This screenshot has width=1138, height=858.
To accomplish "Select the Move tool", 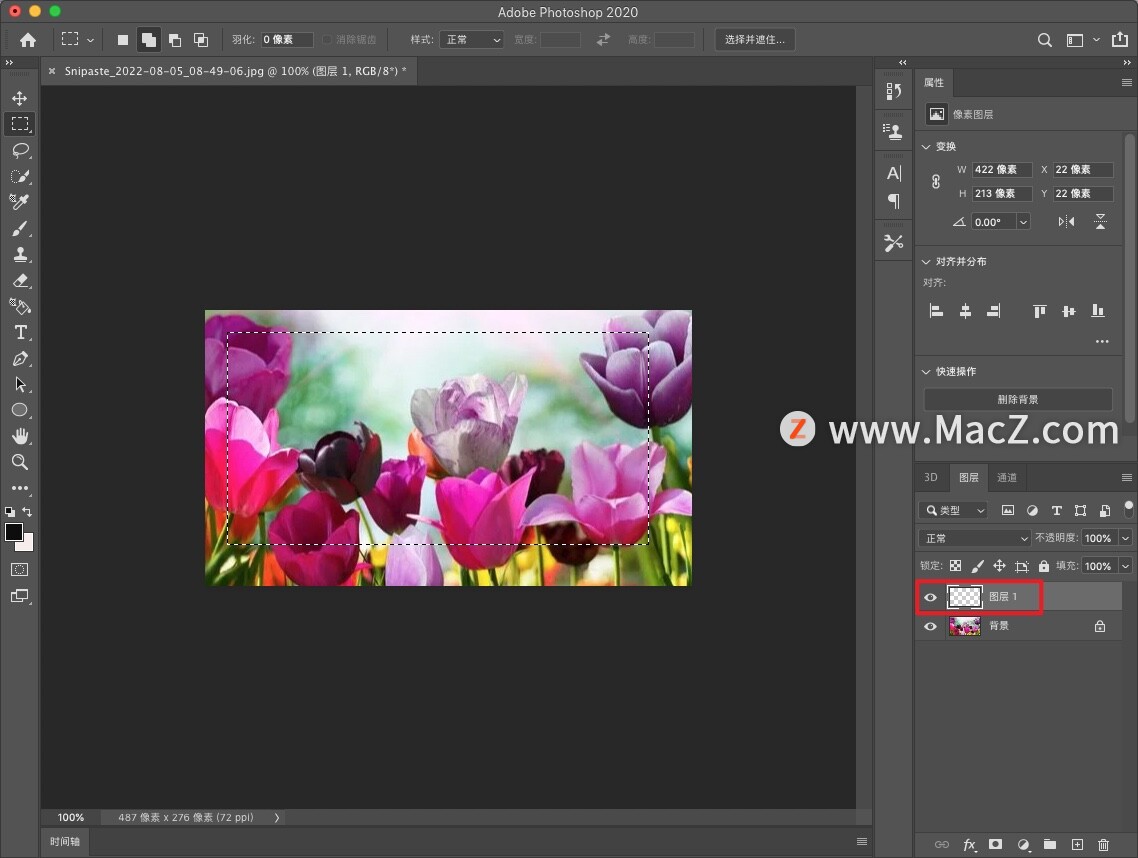I will point(20,98).
